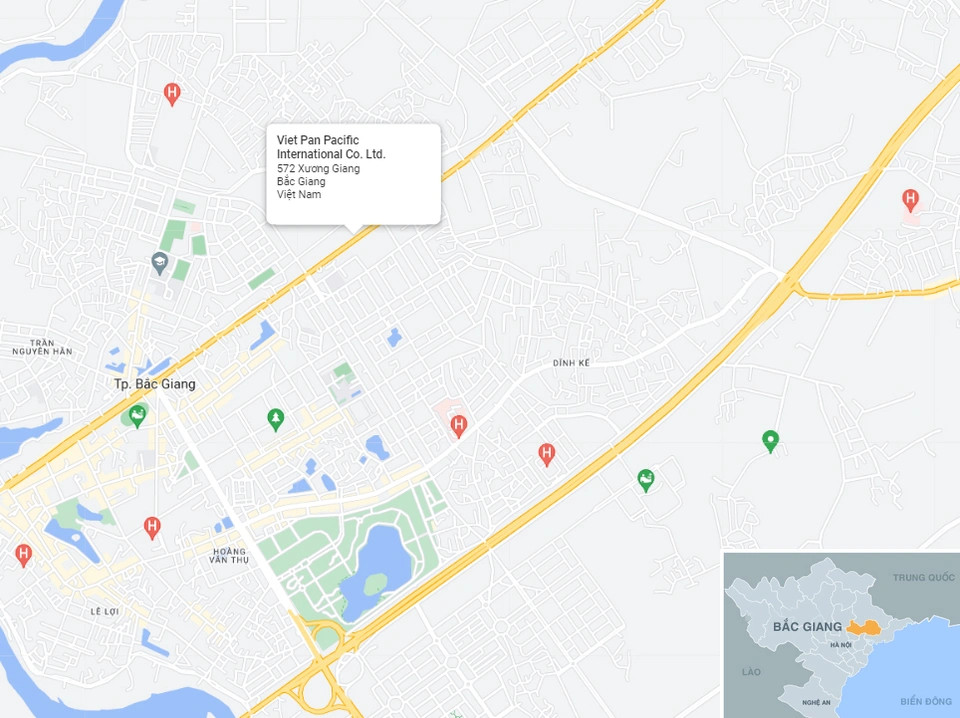Click the hospital marker on the pink building

tap(458, 425)
